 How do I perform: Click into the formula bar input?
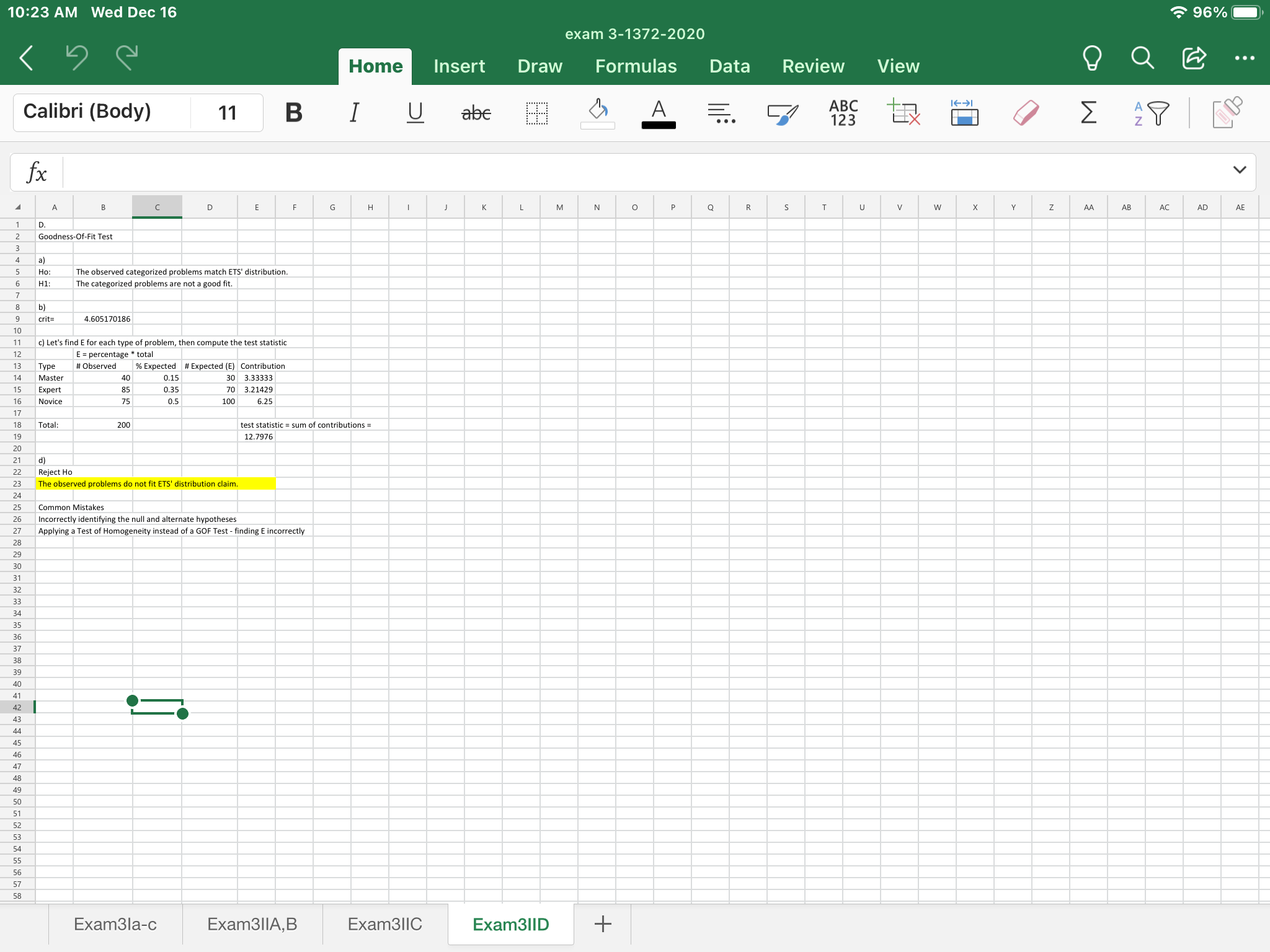645,172
